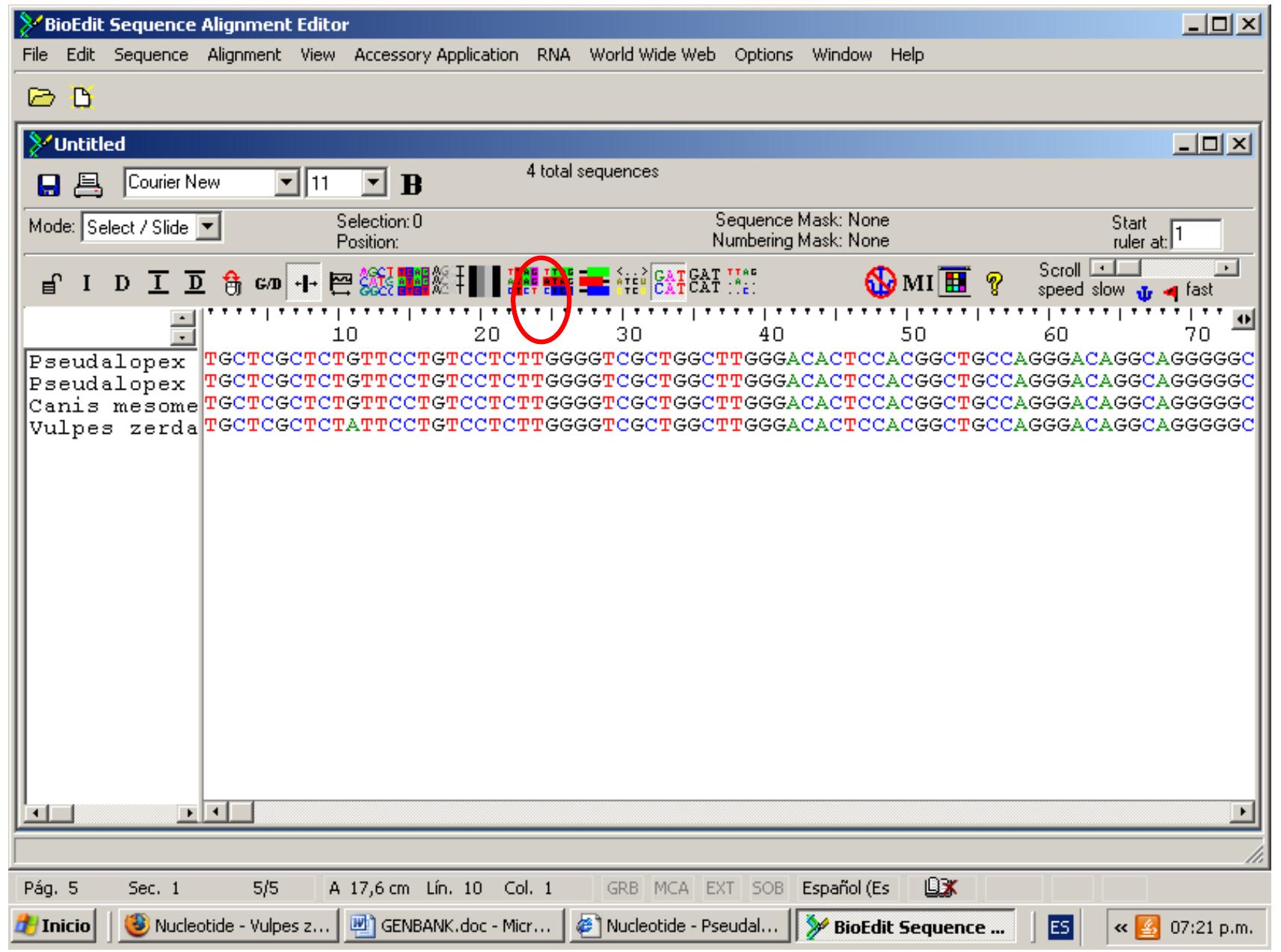Switch to GENBANK.doc taskbar window

[454, 927]
